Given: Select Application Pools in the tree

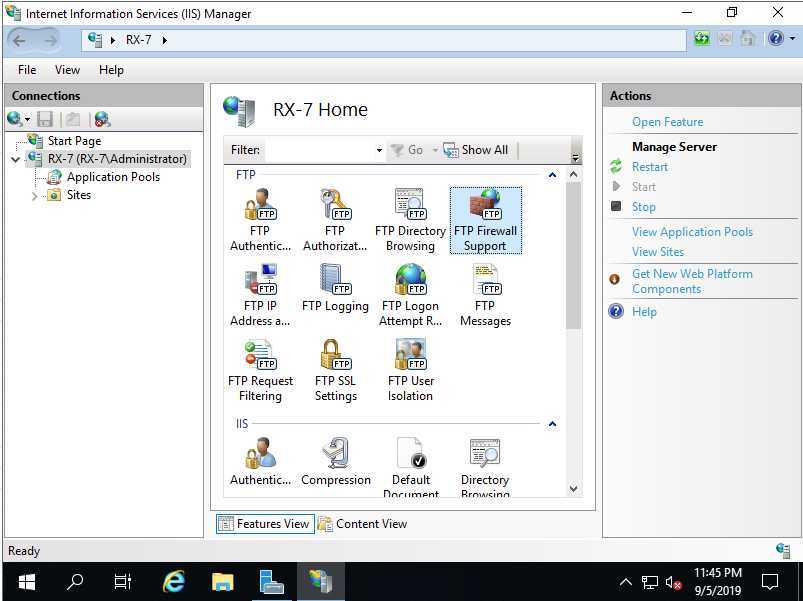Looking at the screenshot, I should click(x=113, y=177).
